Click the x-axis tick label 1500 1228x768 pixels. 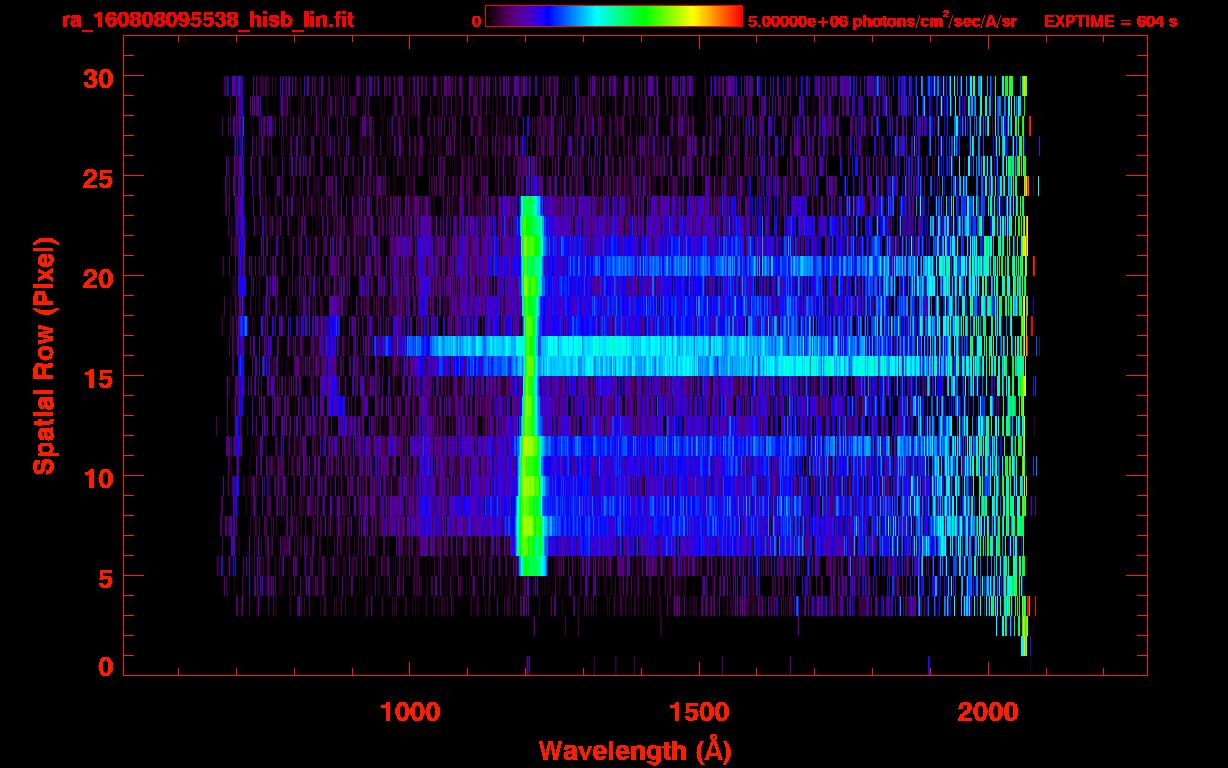pos(700,712)
